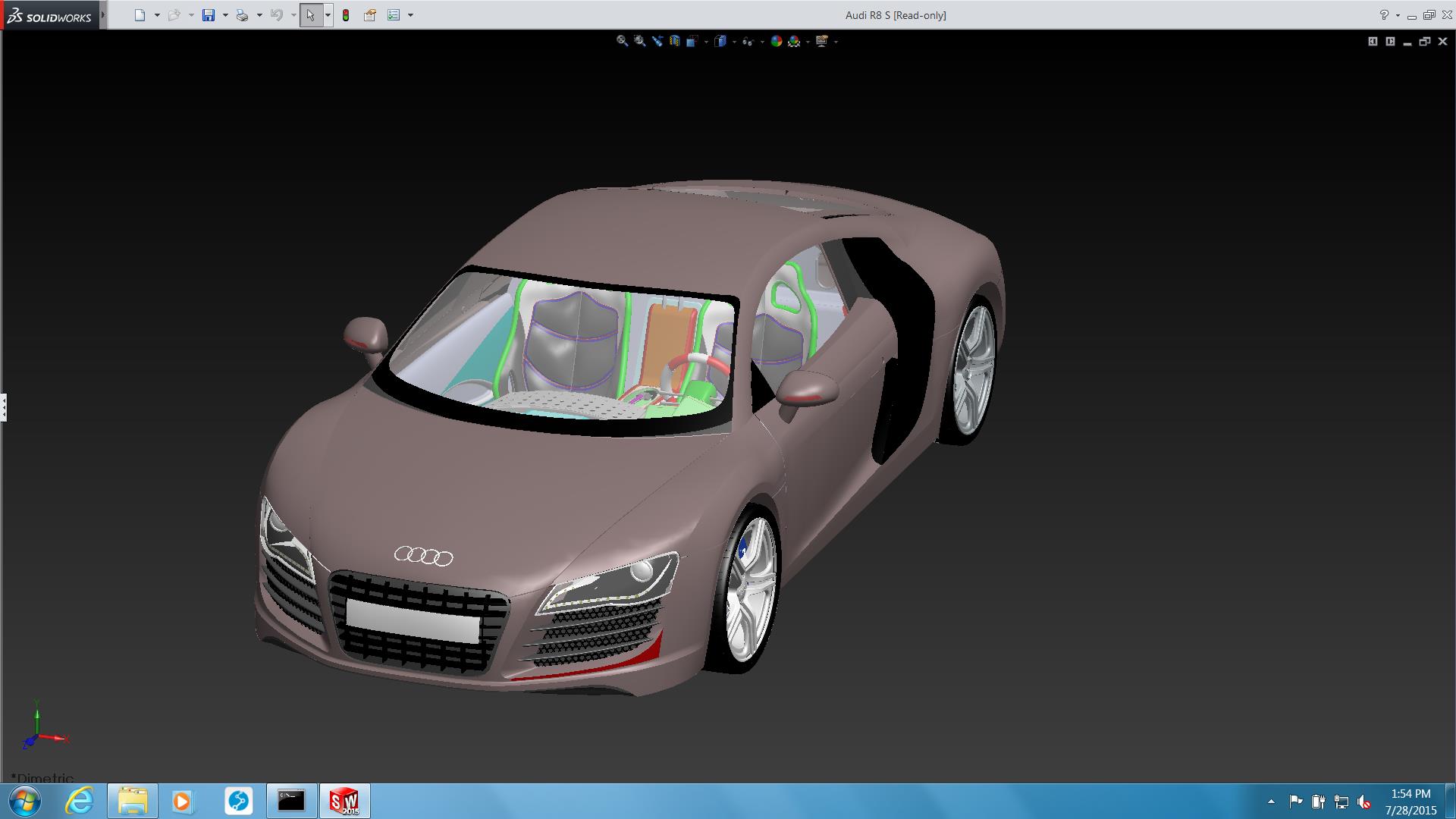Click the Zoom to Fit icon
Viewport: 1456px width, 819px height.
pyautogui.click(x=622, y=41)
